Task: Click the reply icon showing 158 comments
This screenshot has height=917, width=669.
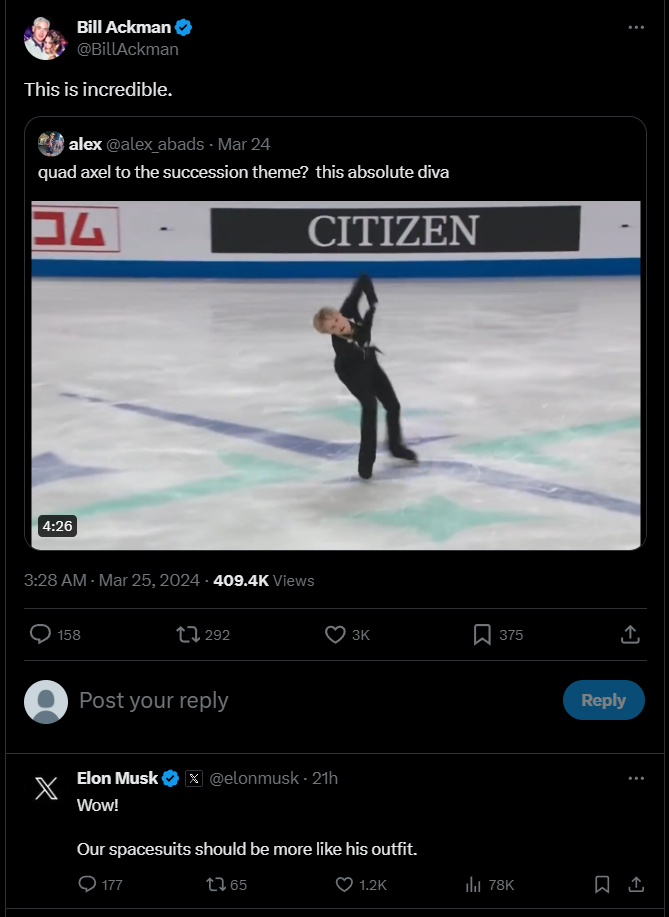Action: [x=41, y=634]
